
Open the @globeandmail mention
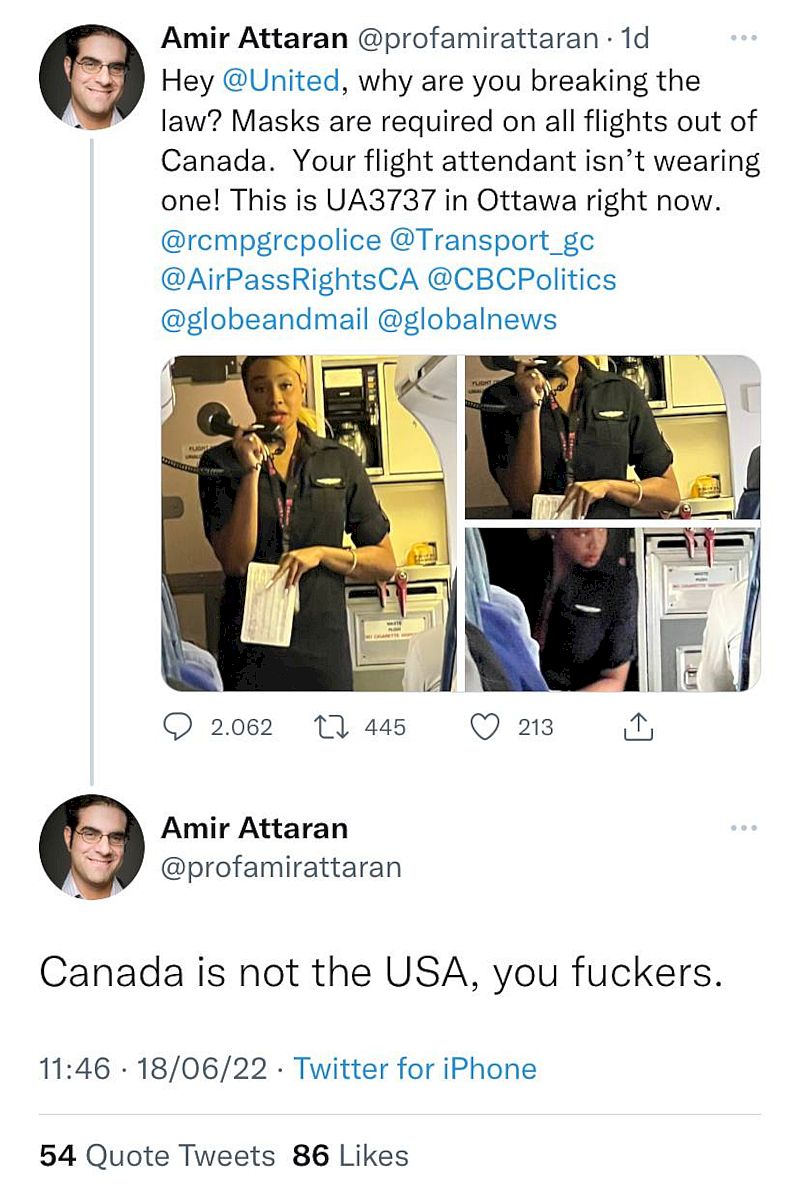tap(264, 320)
